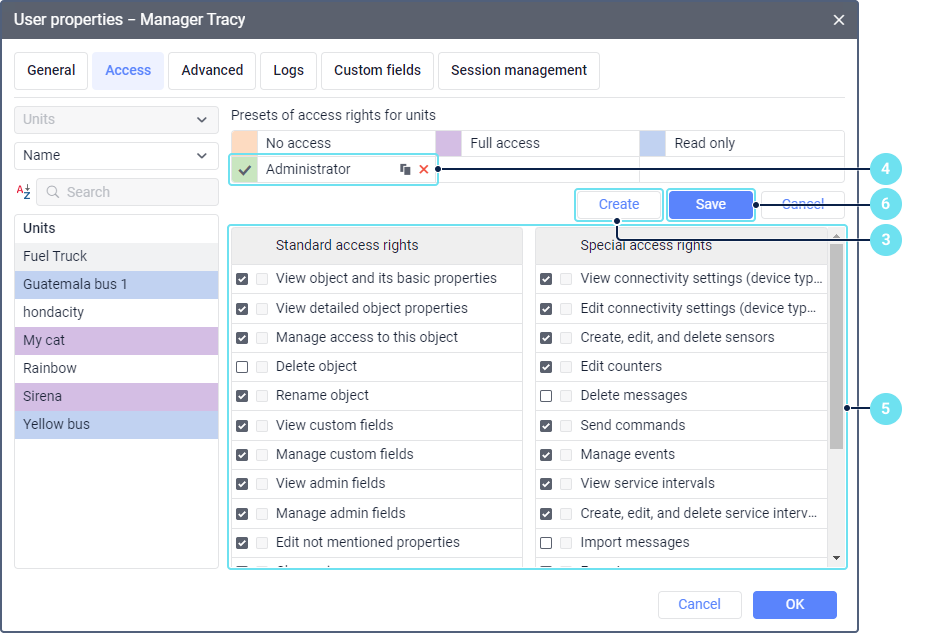Image resolution: width=941 pixels, height=633 pixels.
Task: Select the Full access purple preset swatch
Action: (x=449, y=143)
